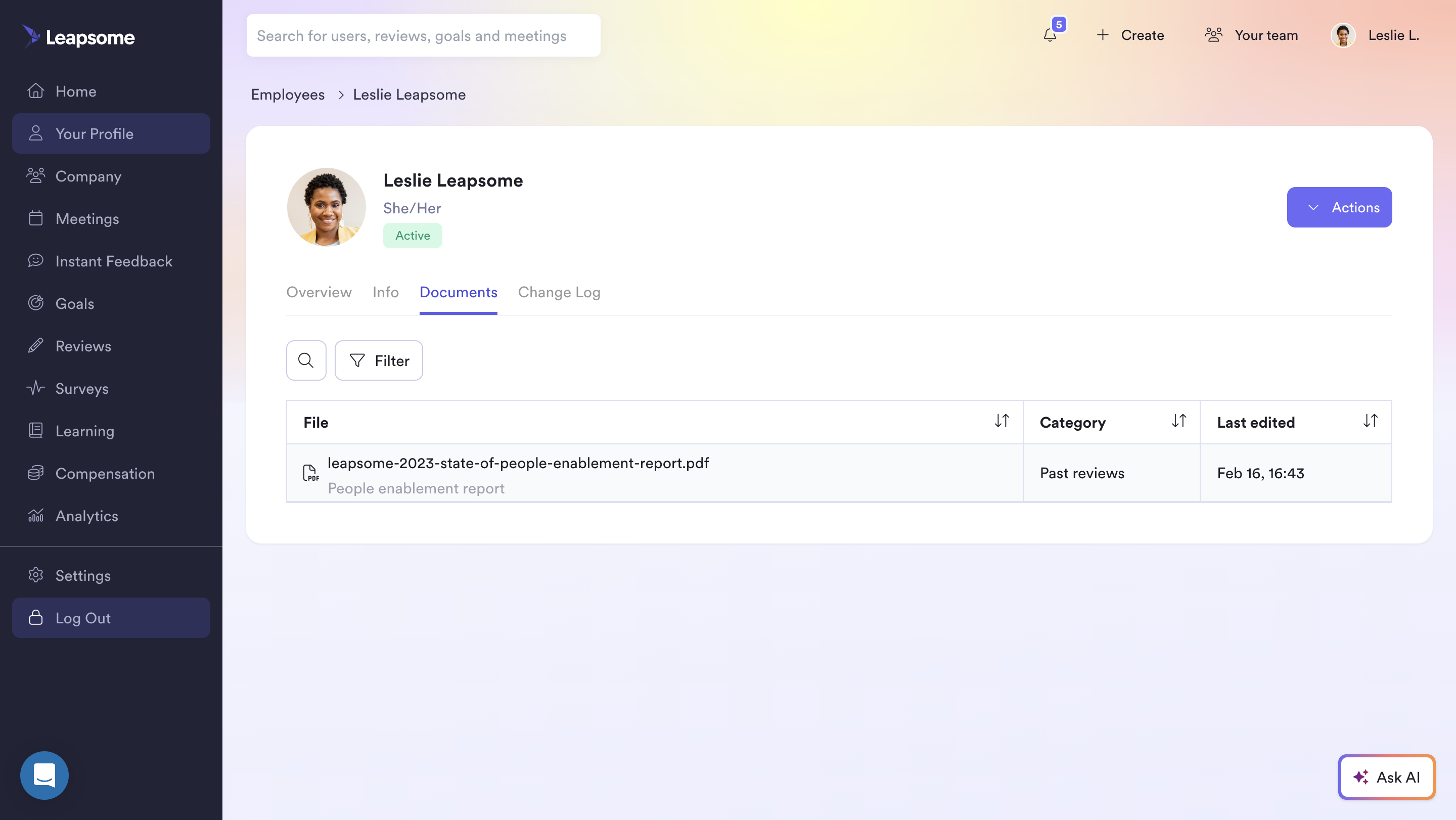Sort by File column arrows

[1002, 421]
